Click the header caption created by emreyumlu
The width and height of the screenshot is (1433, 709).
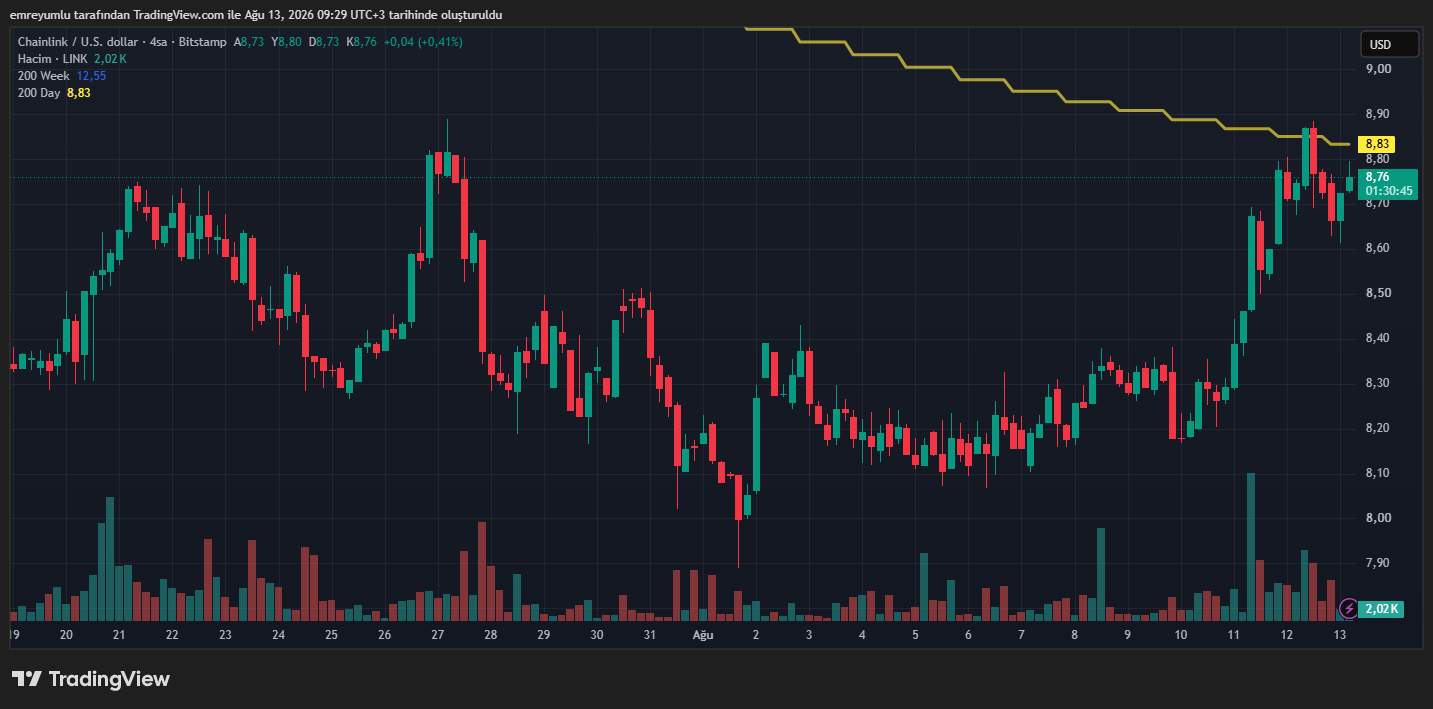tap(256, 15)
